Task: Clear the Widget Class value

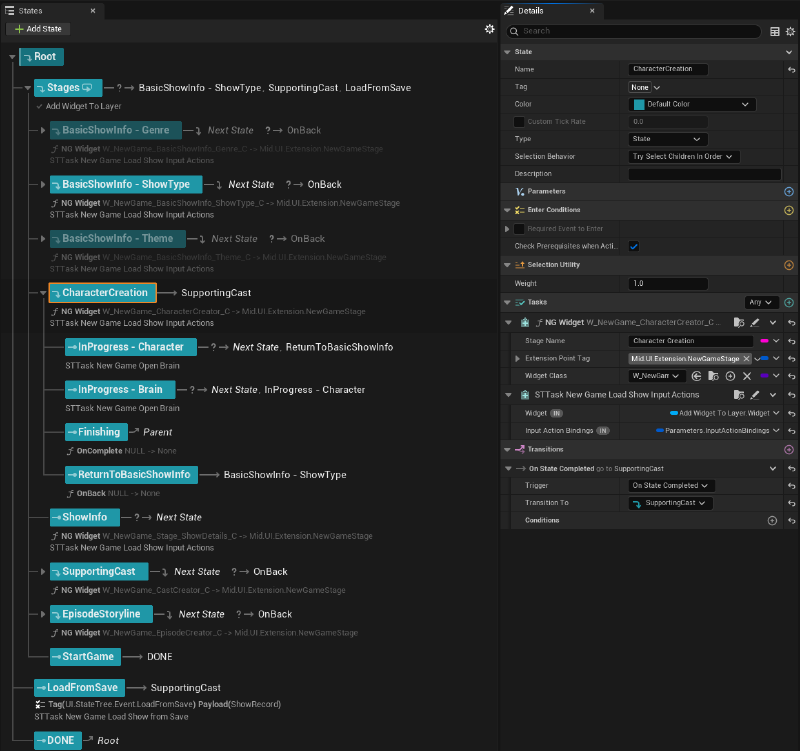Action: (x=746, y=376)
